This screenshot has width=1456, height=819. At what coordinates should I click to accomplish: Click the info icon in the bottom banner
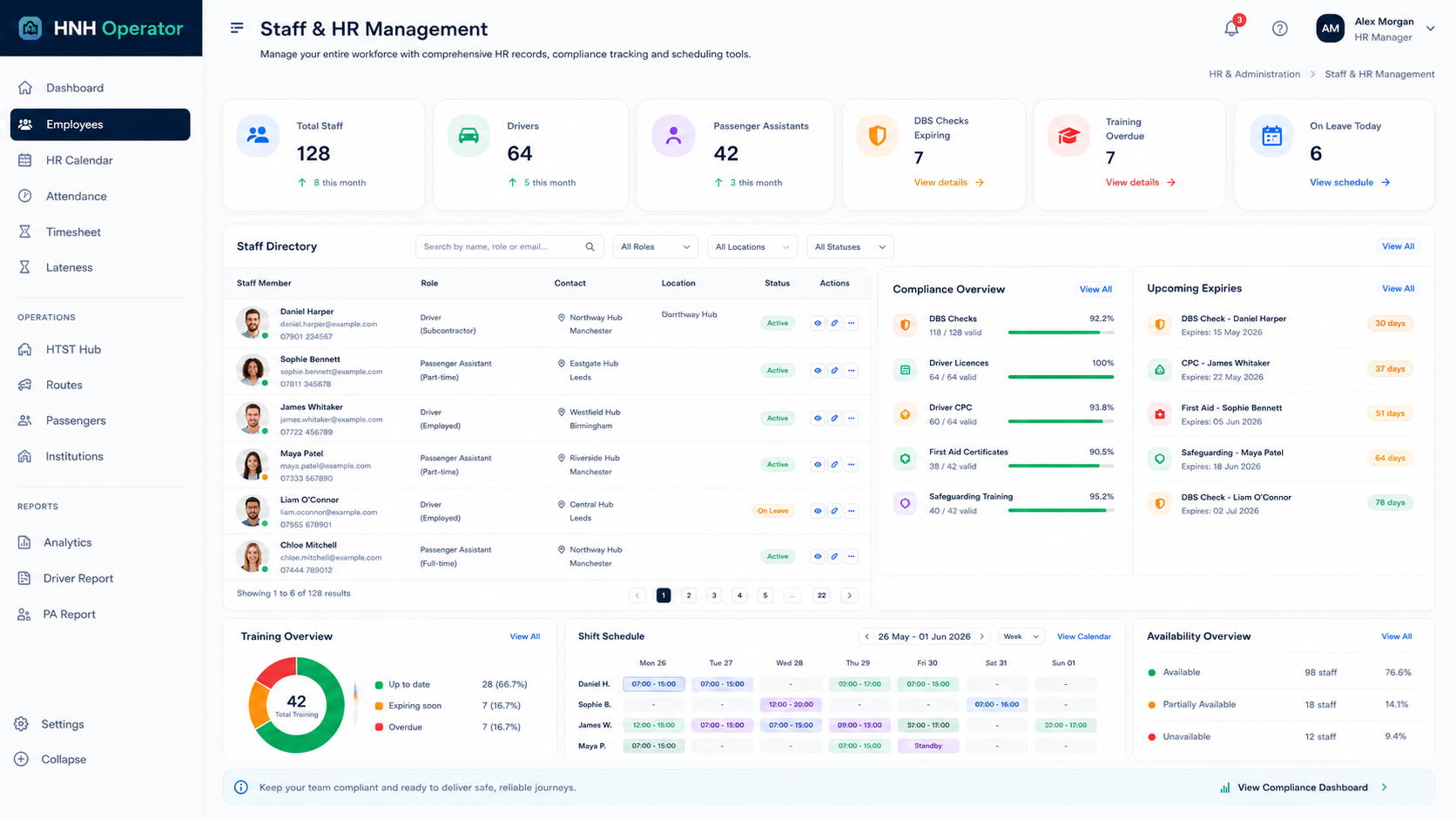coord(241,788)
